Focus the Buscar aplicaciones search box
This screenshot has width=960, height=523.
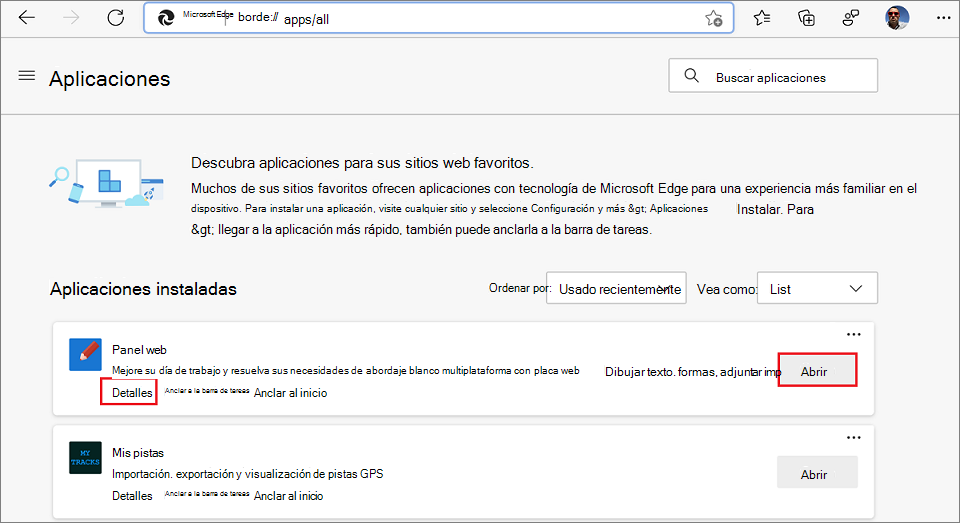(773, 75)
